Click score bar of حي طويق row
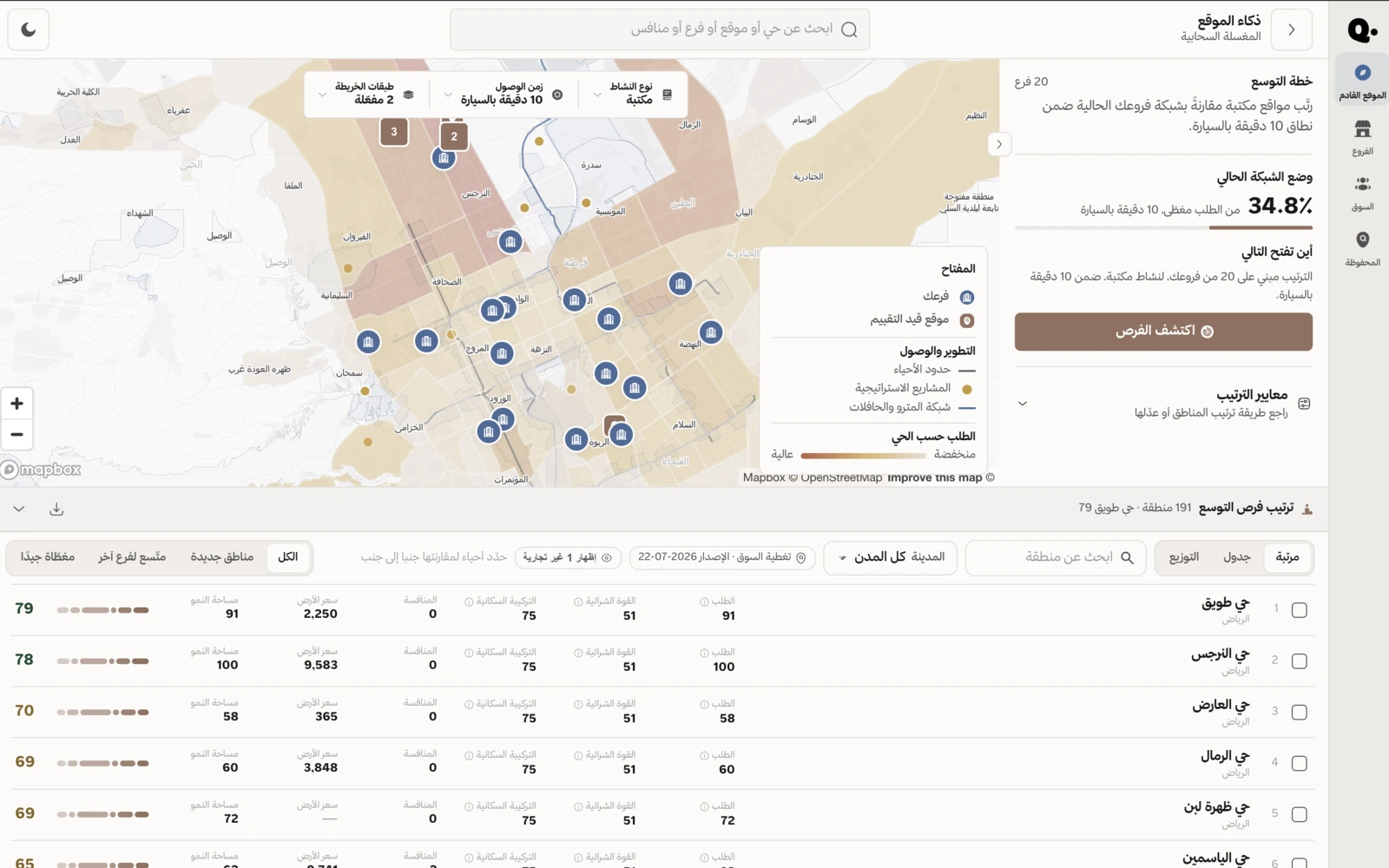The image size is (1389, 868). click(x=102, y=610)
